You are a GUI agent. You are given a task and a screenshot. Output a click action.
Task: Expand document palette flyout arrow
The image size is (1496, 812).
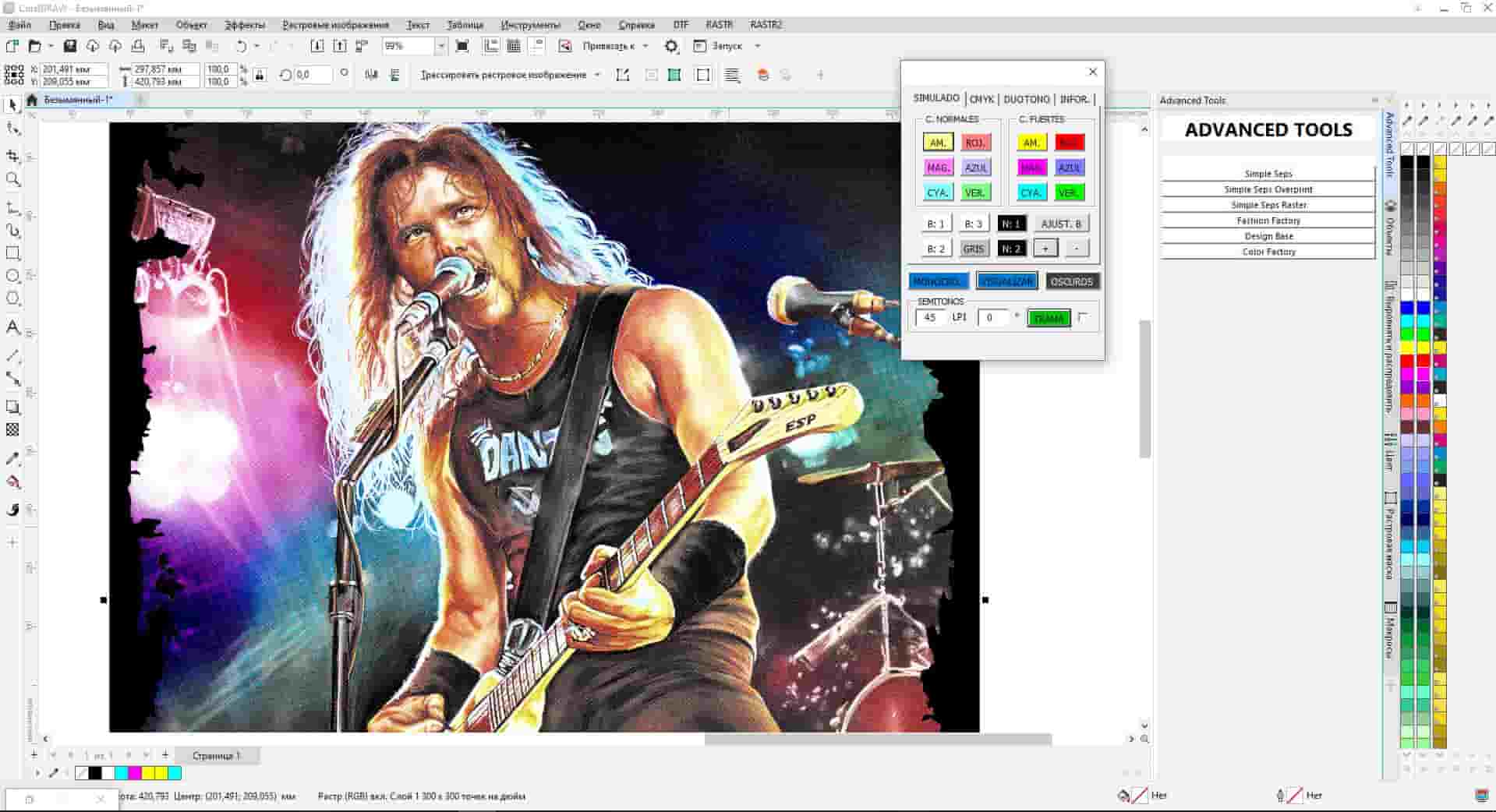37,773
